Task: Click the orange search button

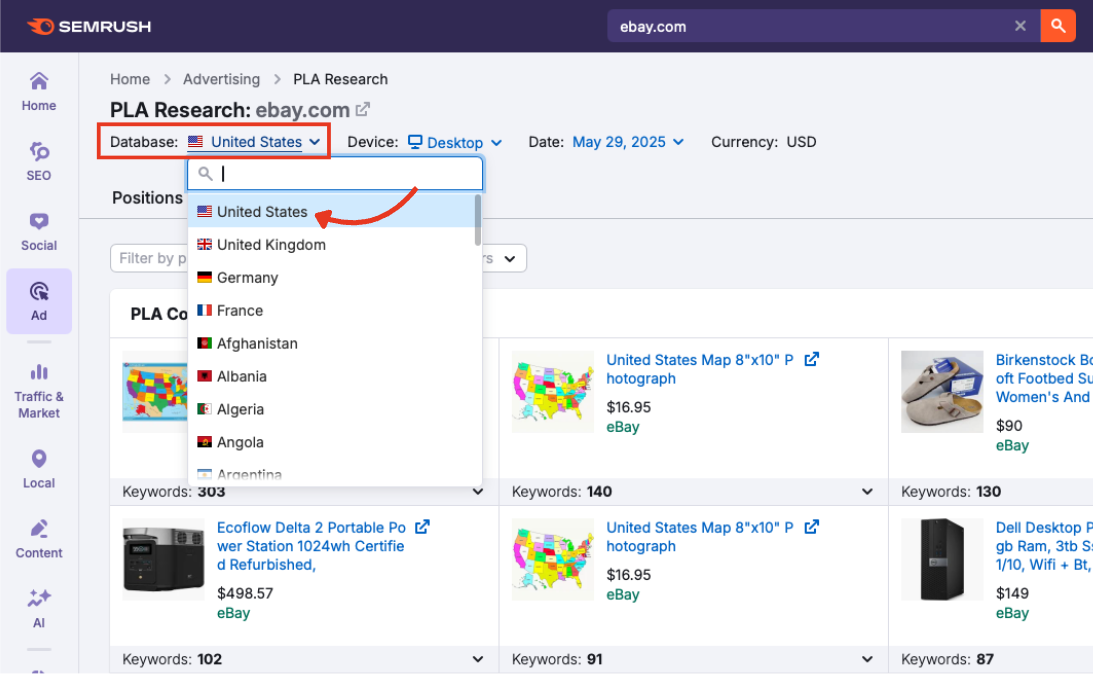Action: pyautogui.click(x=1058, y=26)
